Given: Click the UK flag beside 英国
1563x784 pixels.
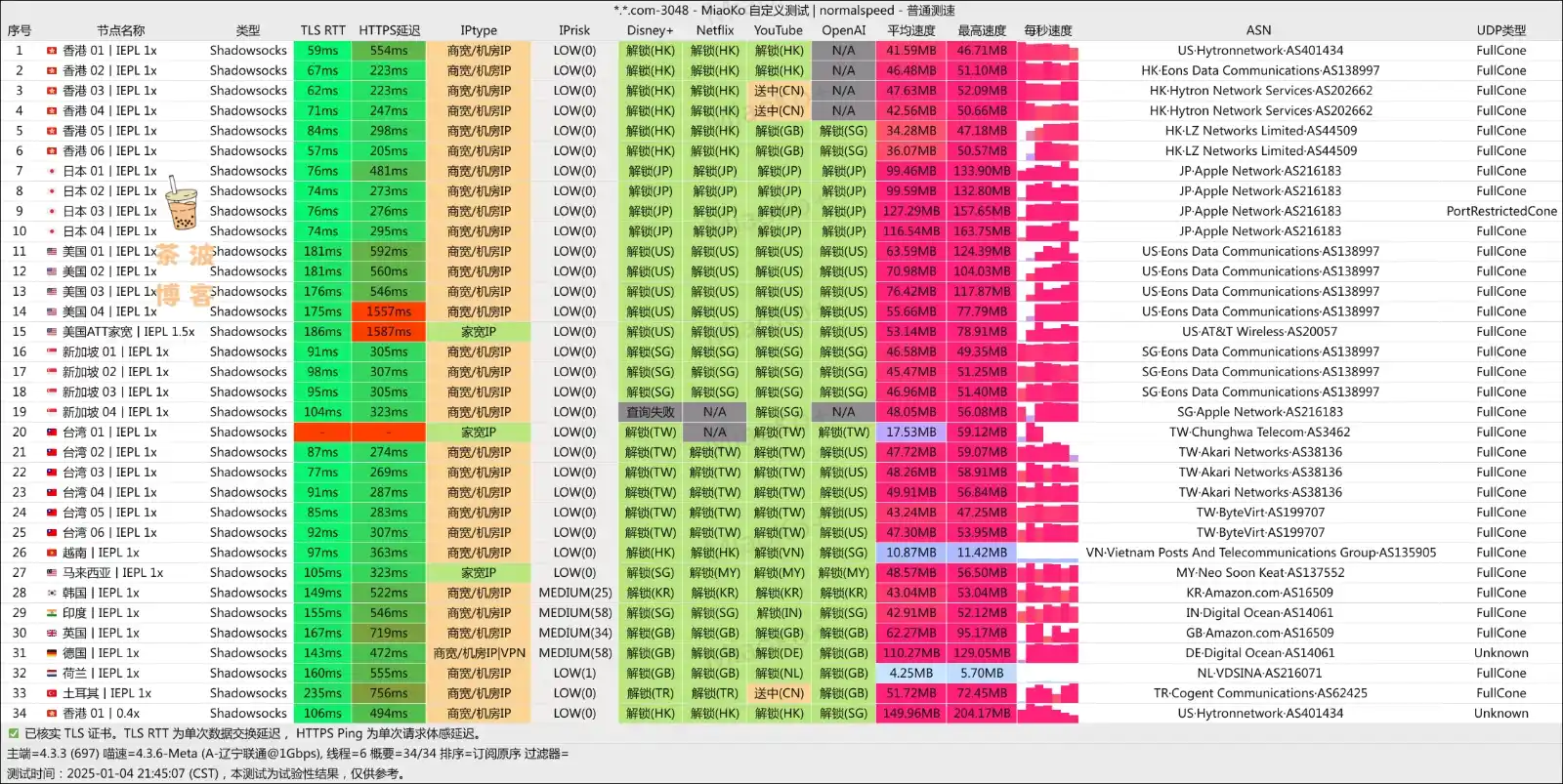Looking at the screenshot, I should coord(52,633).
